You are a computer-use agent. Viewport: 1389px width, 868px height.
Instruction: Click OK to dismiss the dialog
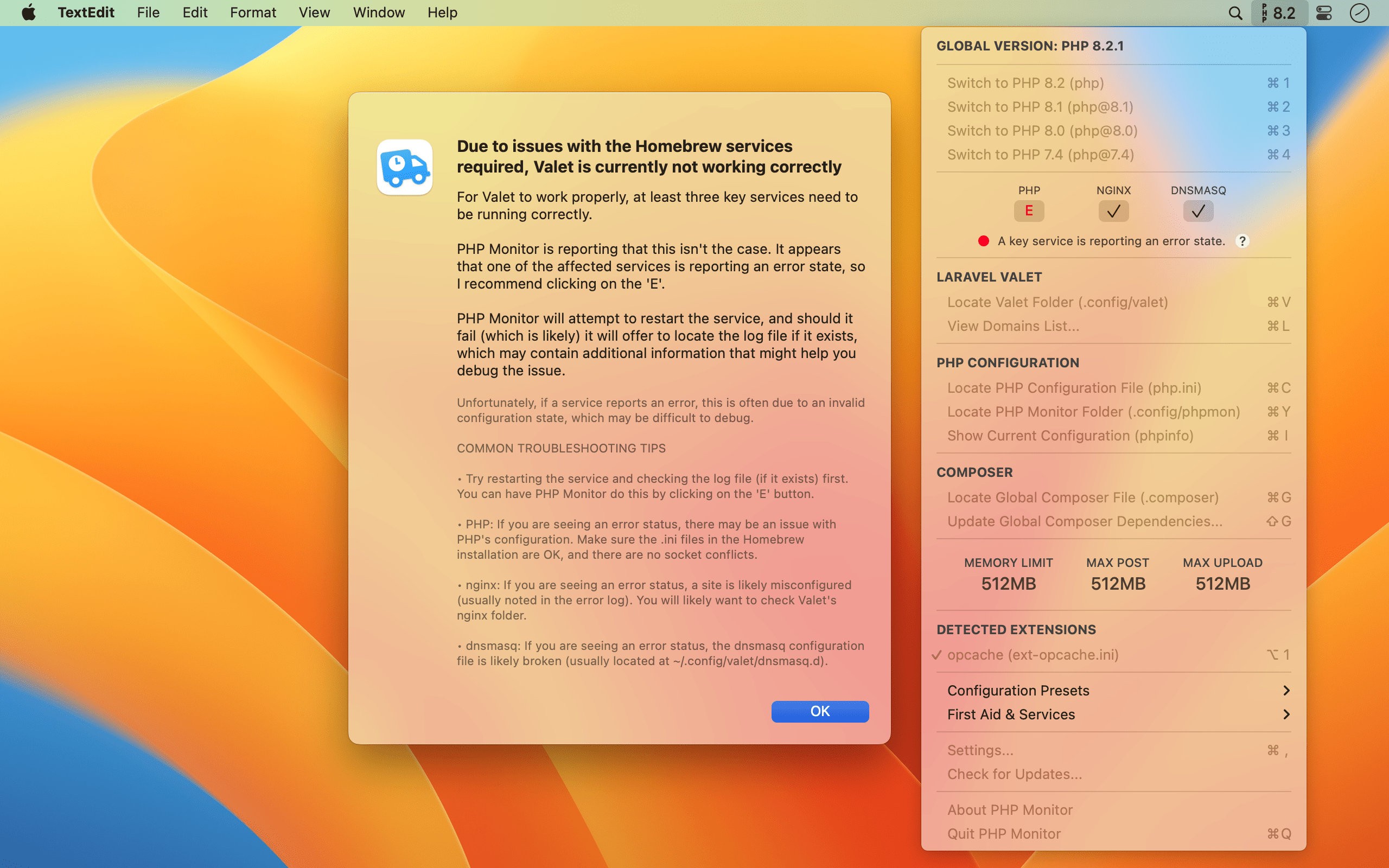(820, 711)
